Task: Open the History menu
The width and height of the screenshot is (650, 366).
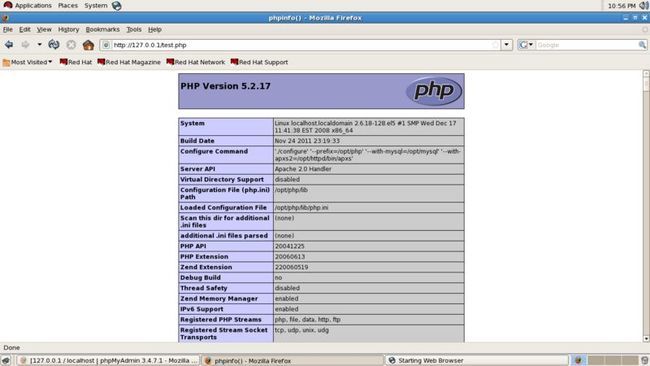Action: [68, 29]
